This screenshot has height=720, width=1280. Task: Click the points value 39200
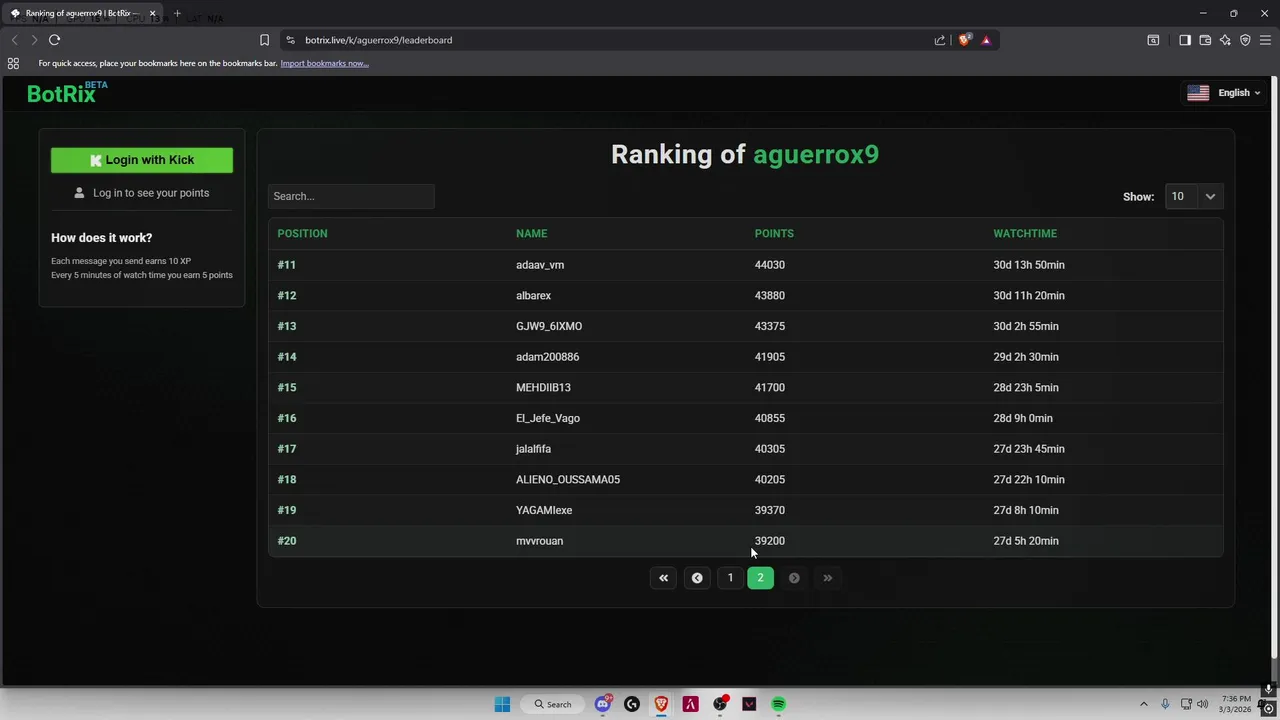tap(769, 541)
